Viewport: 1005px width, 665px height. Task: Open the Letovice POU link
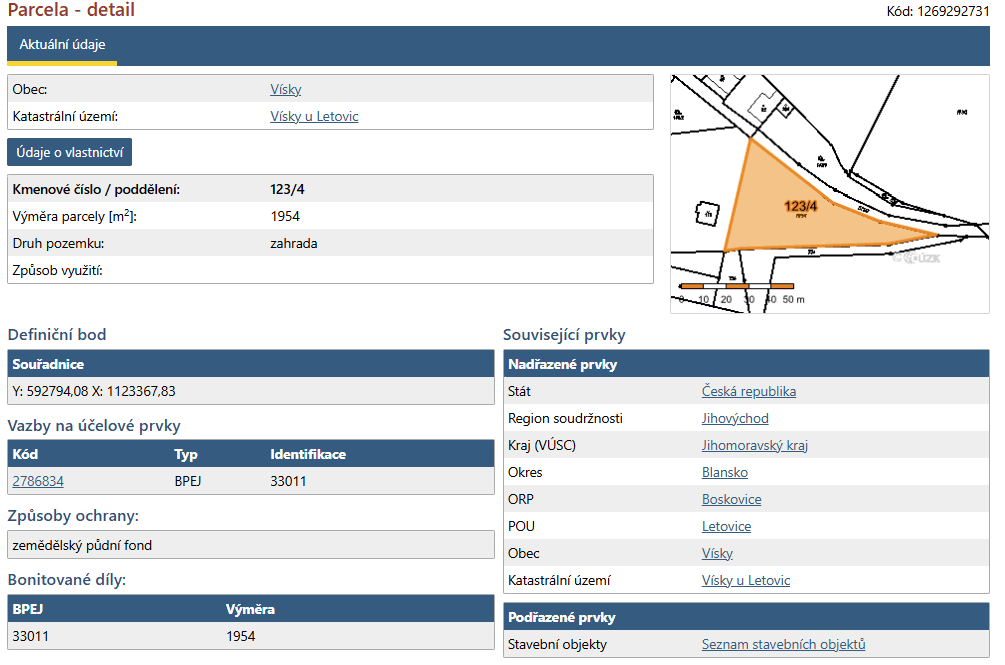tap(727, 526)
